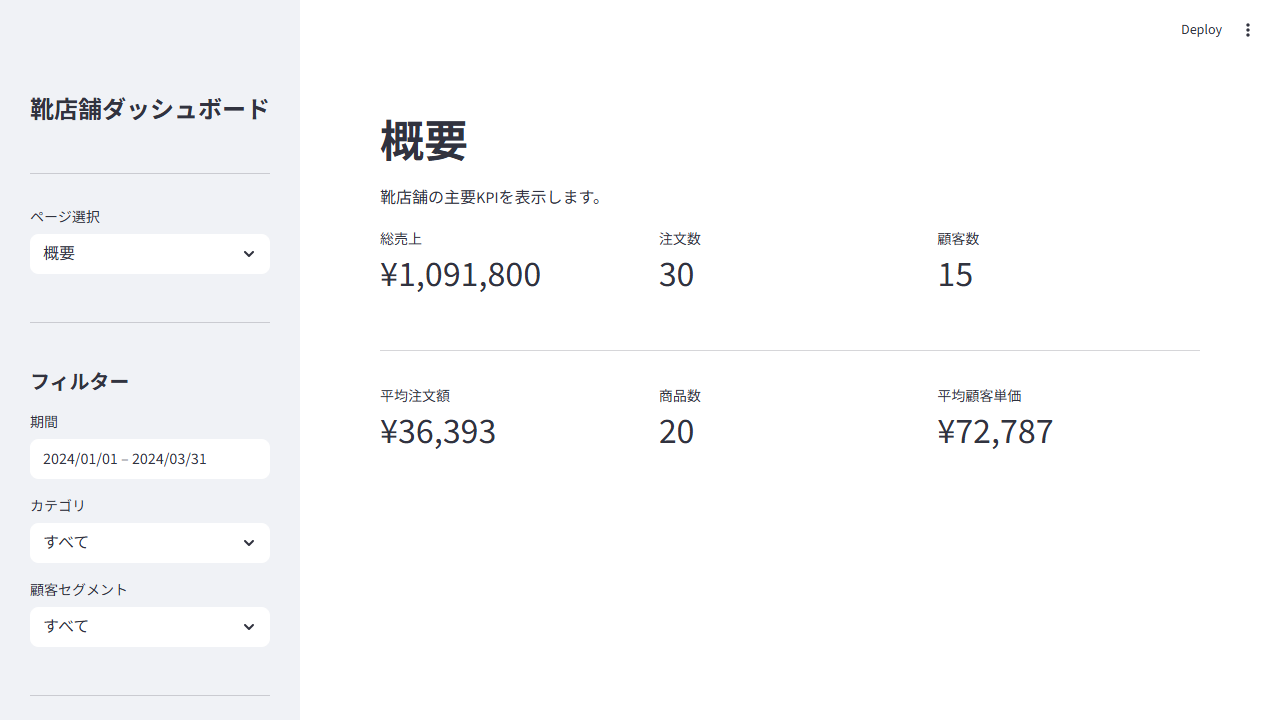Viewport: 1280px width, 720px height.
Task: Open the カテゴリ filter dropdown
Action: [150, 542]
